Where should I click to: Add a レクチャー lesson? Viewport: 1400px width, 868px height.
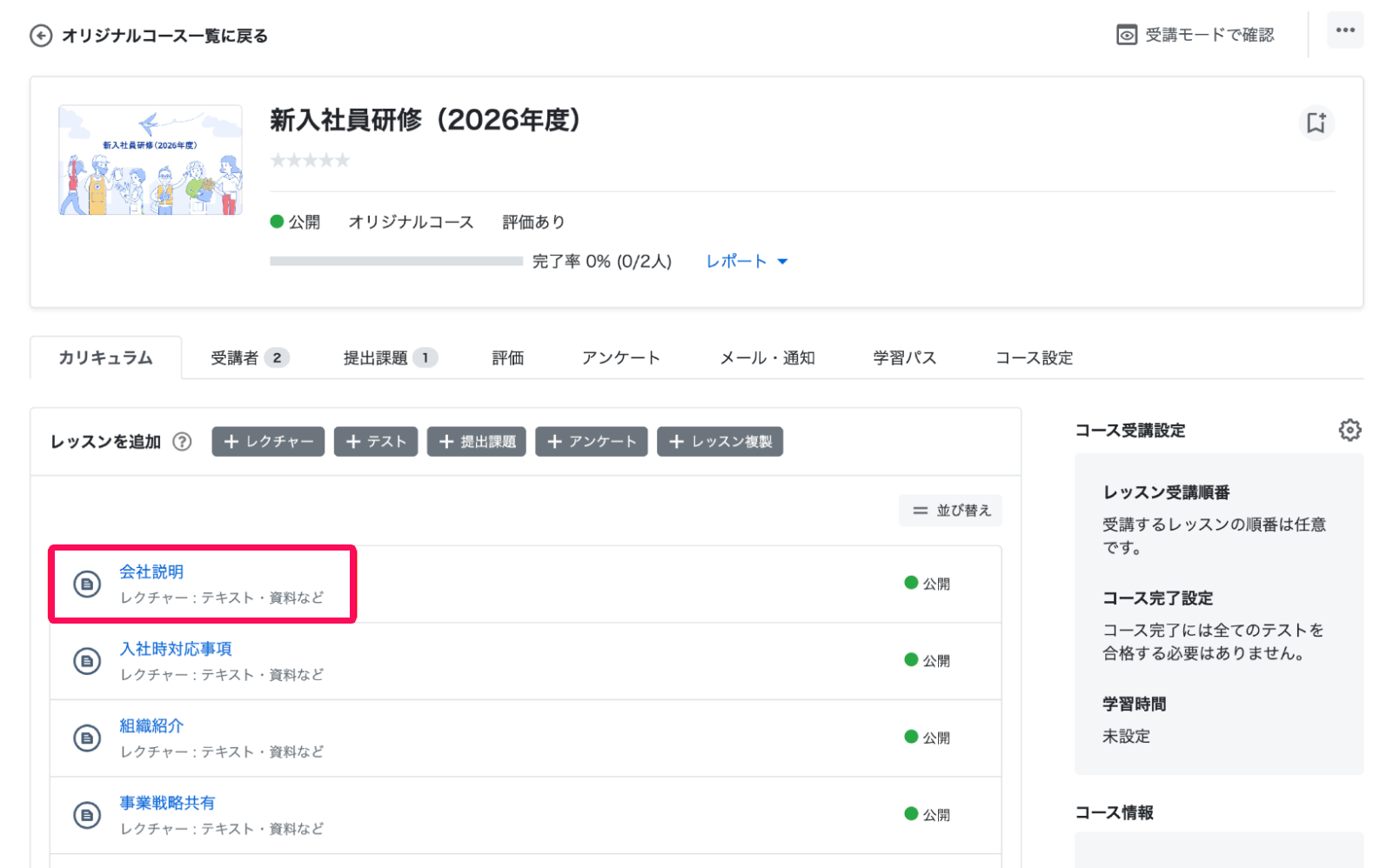(268, 442)
